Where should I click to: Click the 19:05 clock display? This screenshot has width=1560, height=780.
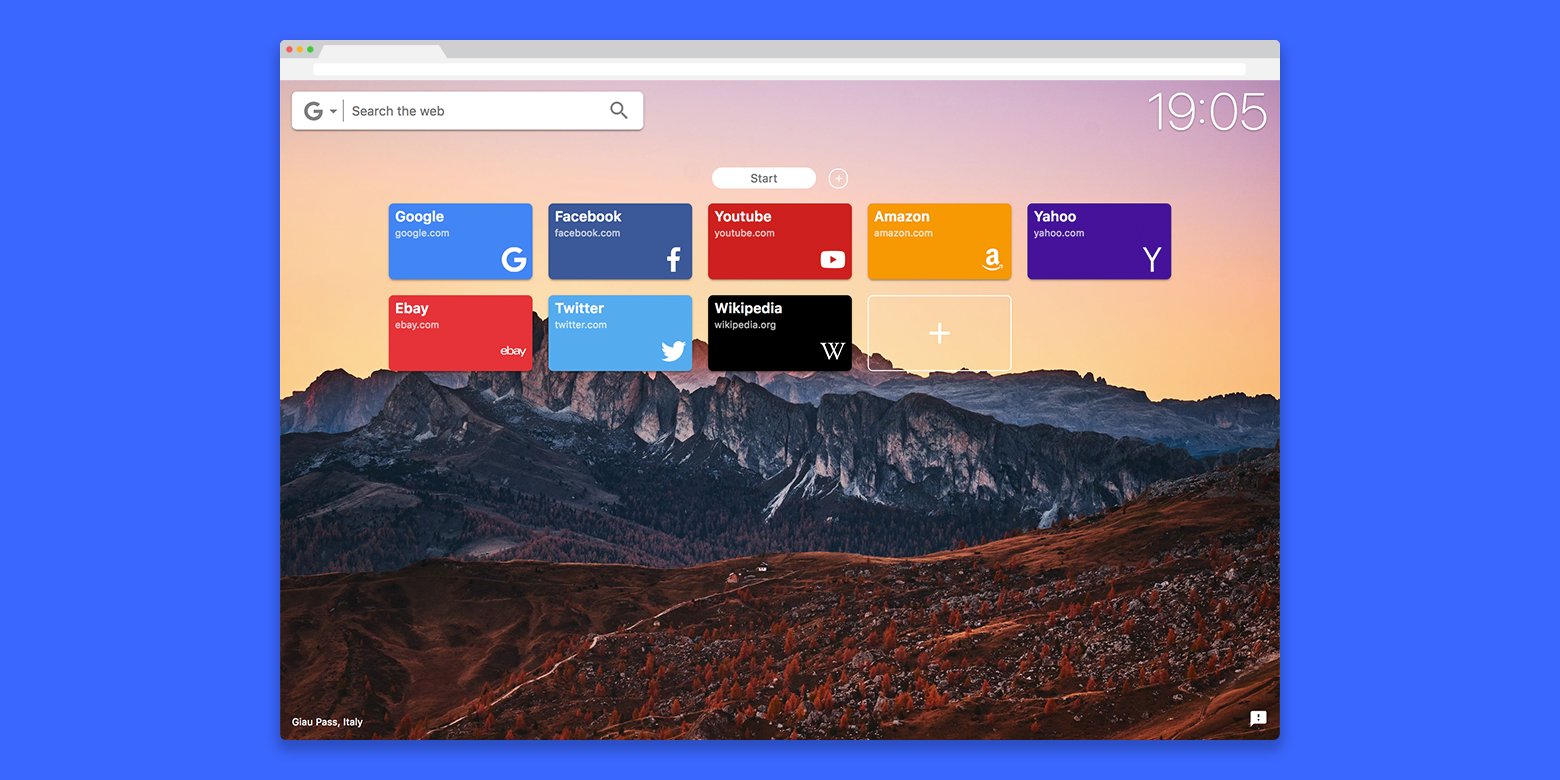(1207, 111)
